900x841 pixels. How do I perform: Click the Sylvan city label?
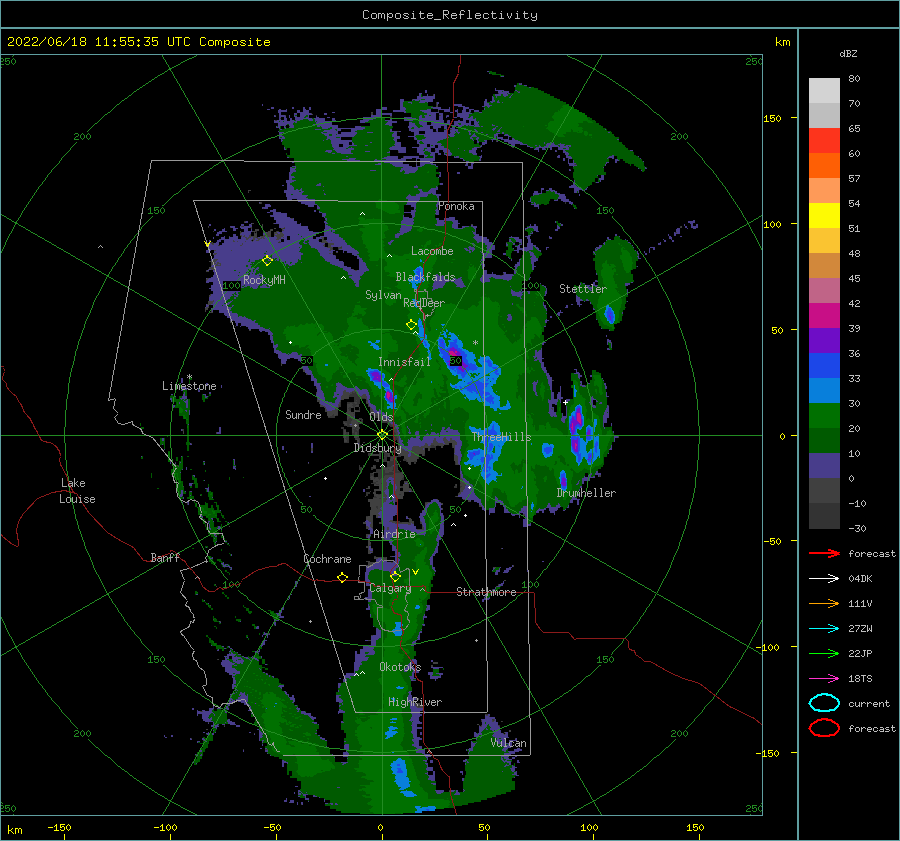383,295
